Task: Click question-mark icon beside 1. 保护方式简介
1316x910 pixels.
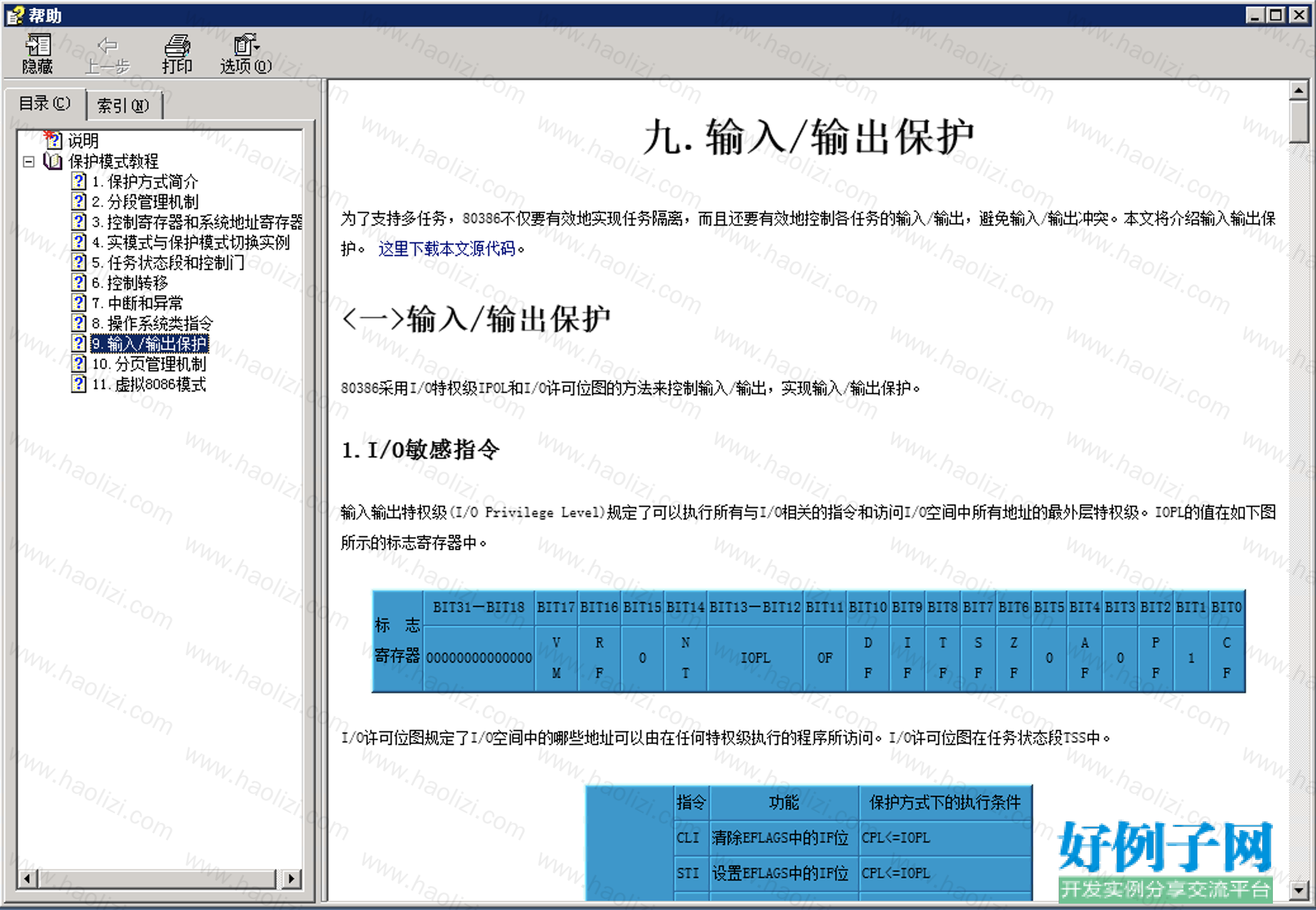Action: click(79, 181)
